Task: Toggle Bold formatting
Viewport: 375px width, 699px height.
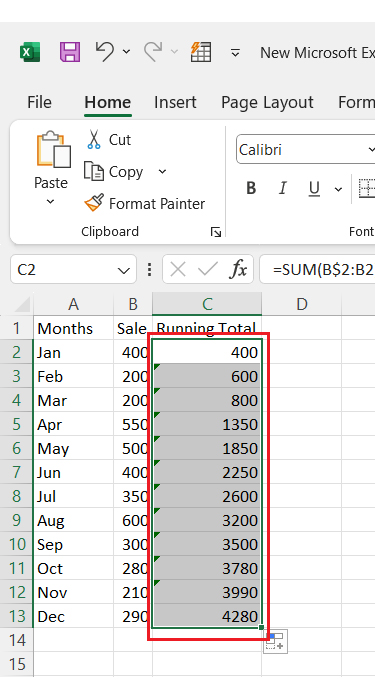Action: pos(251,189)
